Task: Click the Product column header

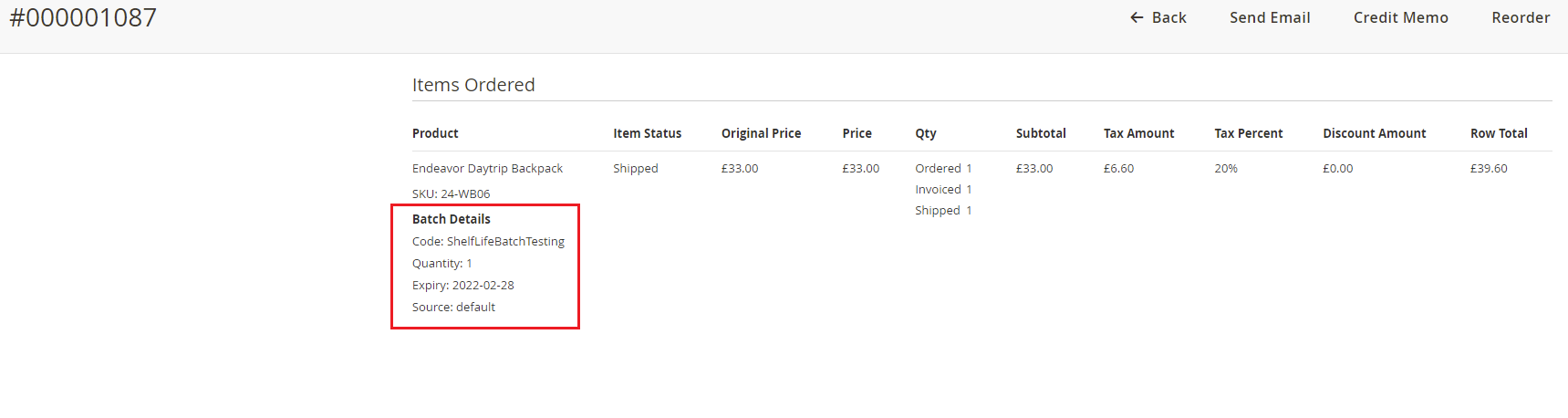Action: (435, 133)
